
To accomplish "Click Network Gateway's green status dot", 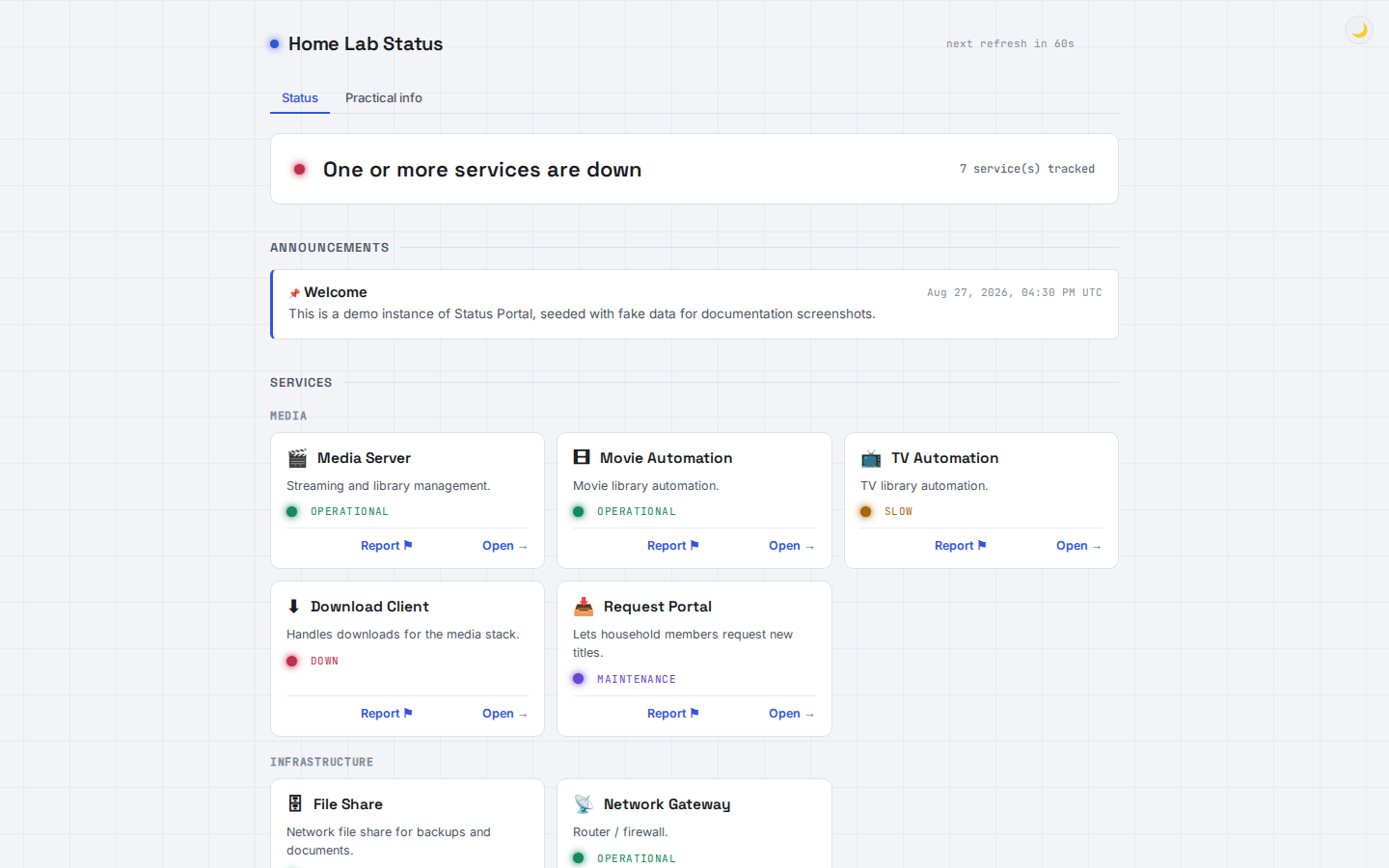I will pos(579,857).
